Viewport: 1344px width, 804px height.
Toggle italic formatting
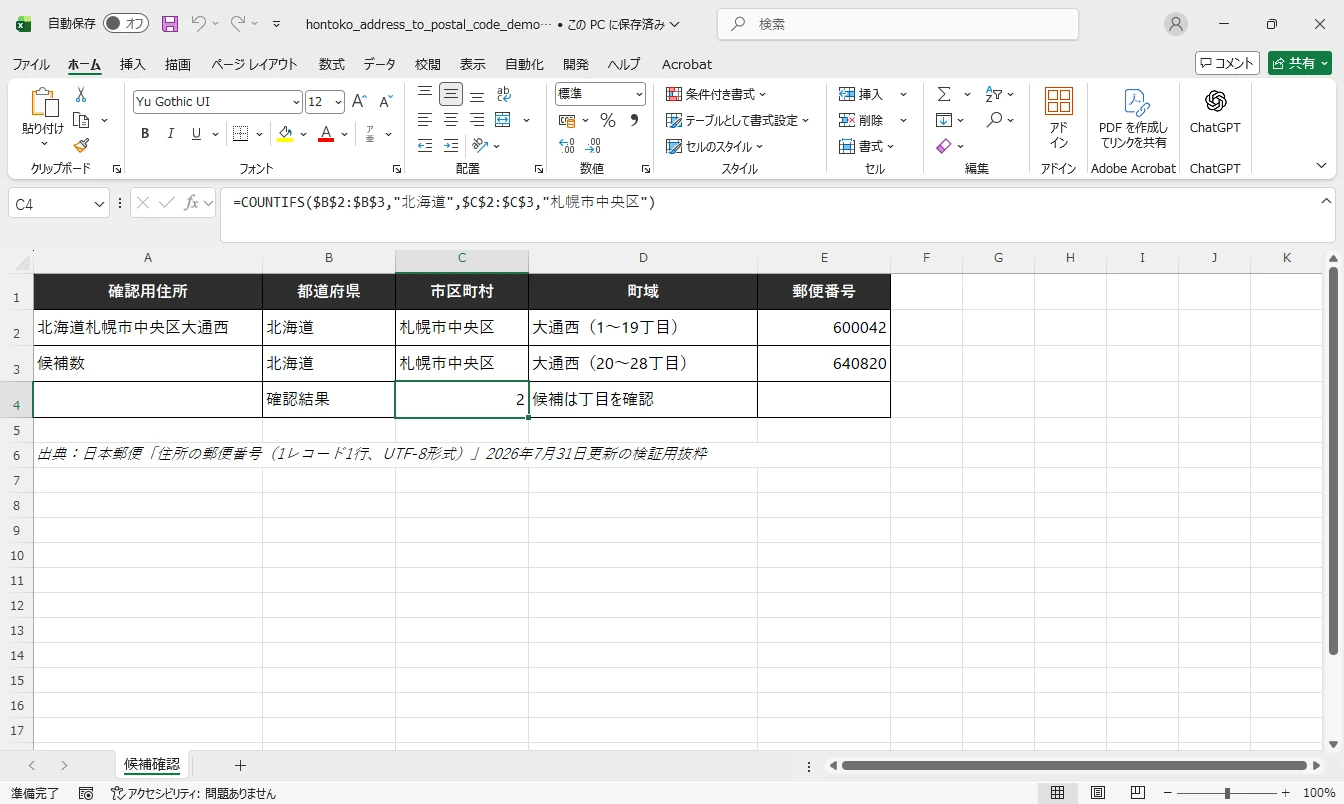pos(171,134)
